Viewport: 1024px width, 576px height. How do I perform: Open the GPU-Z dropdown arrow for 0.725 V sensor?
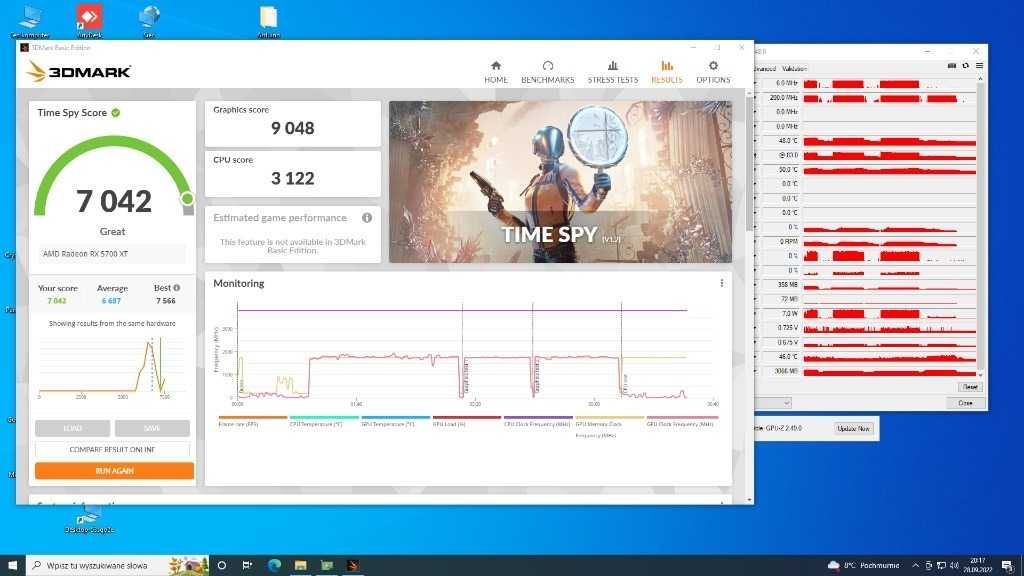point(756,328)
